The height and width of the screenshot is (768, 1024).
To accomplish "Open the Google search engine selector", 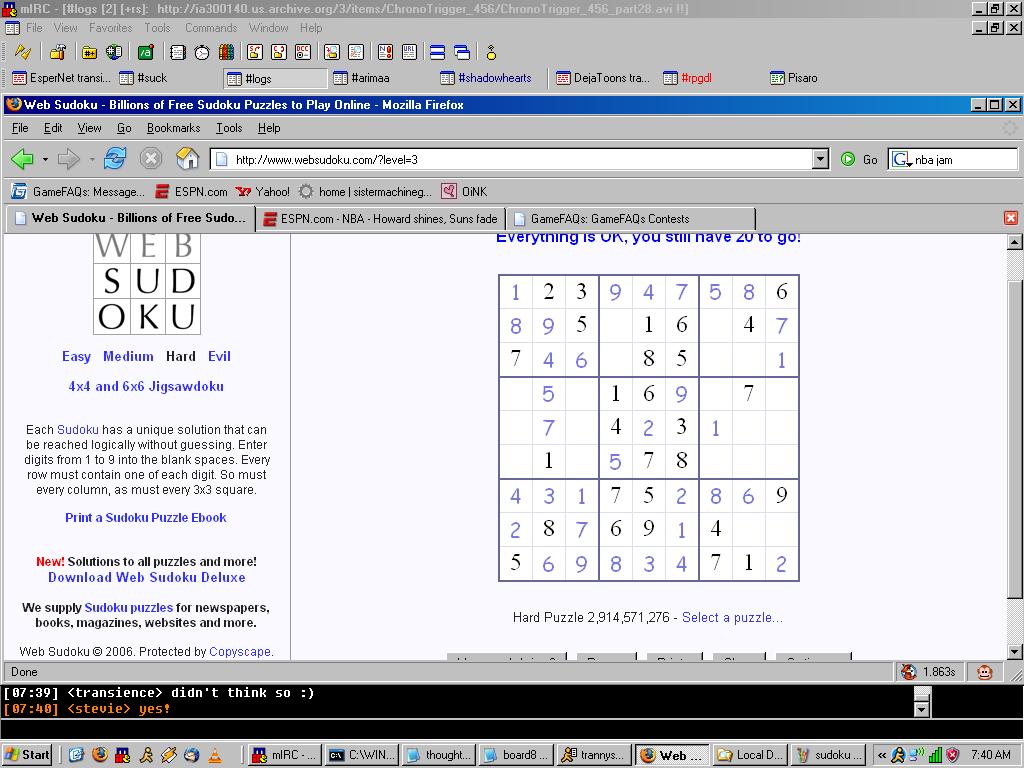I will click(x=901, y=159).
